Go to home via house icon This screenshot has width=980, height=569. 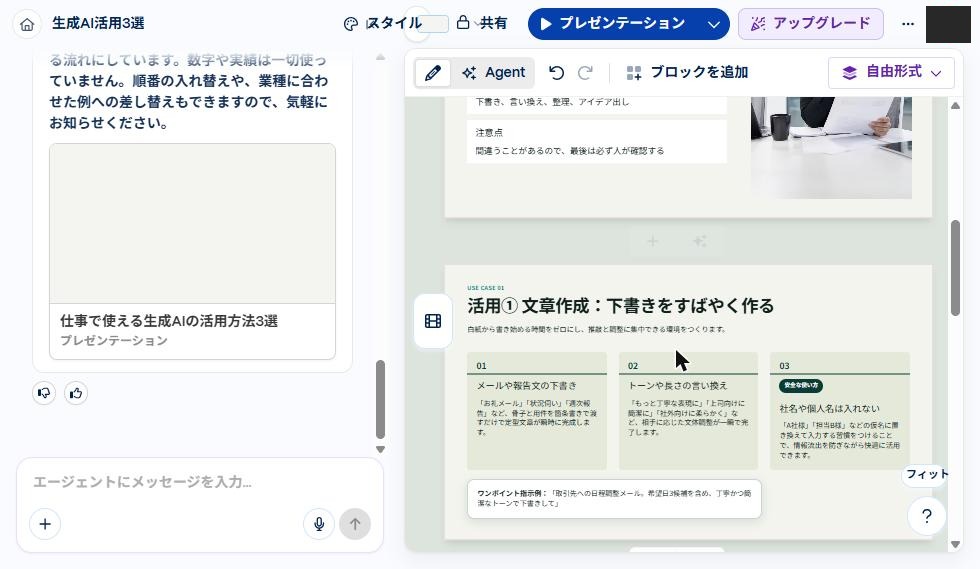point(27,24)
